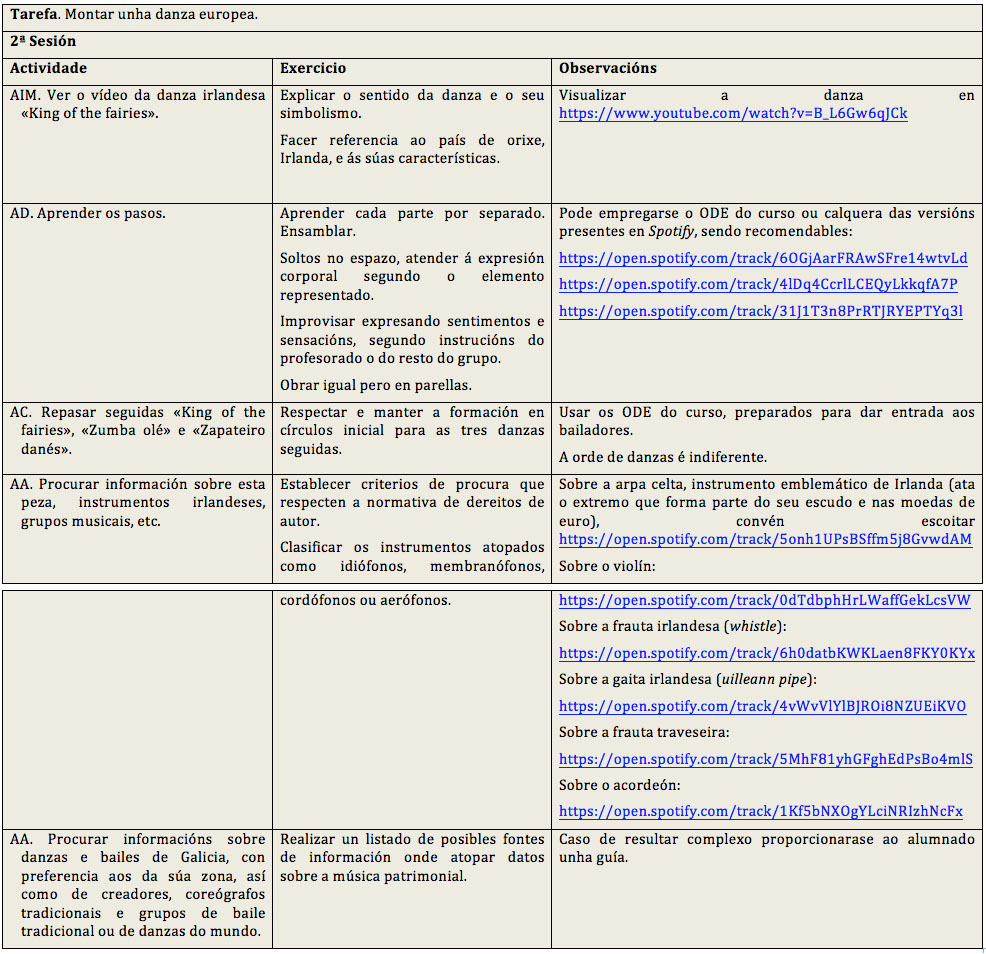Open the YouTube link for the dance video
Image resolution: width=986 pixels, height=954 pixels.
[733, 114]
